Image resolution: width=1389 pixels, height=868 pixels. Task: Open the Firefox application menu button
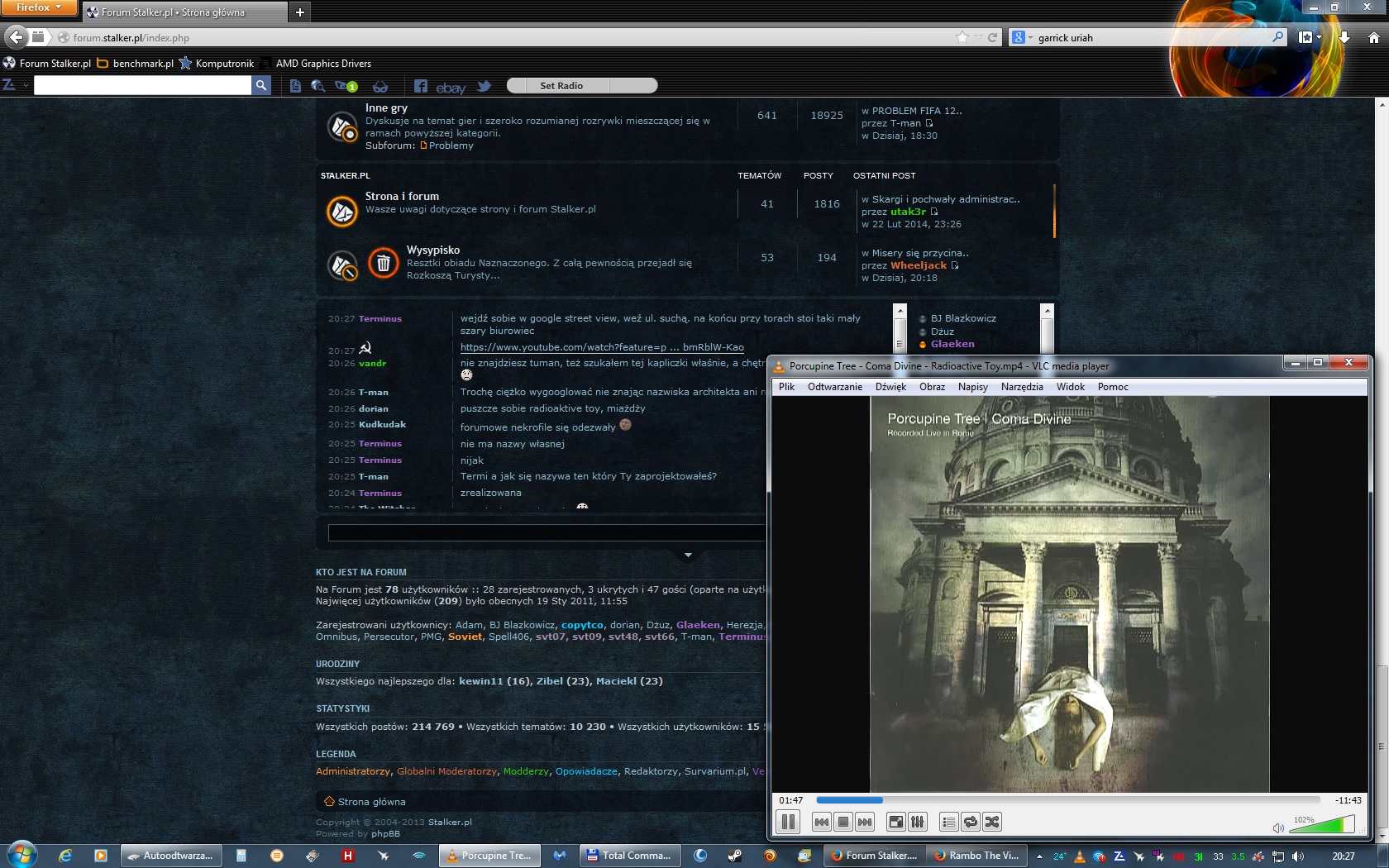click(x=39, y=7)
